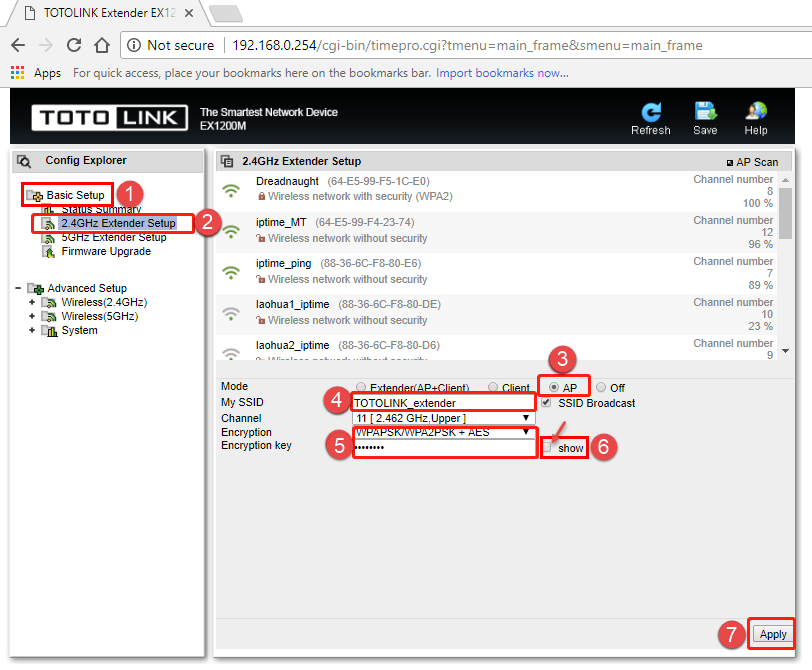The height and width of the screenshot is (670, 812).
Task: Select laohua2_iptime network entry
Action: [497, 348]
